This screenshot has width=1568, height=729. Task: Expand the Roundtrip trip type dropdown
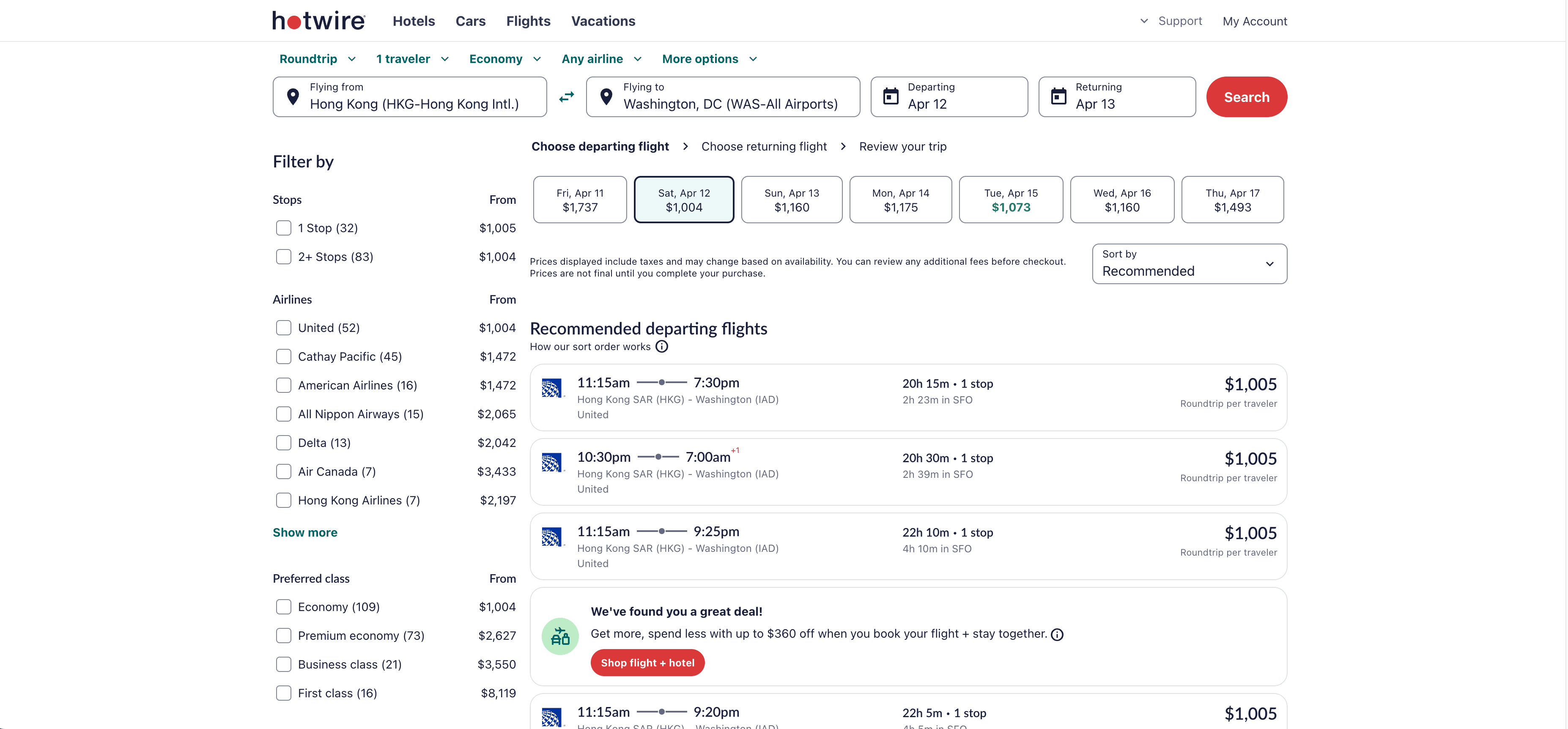tap(317, 59)
